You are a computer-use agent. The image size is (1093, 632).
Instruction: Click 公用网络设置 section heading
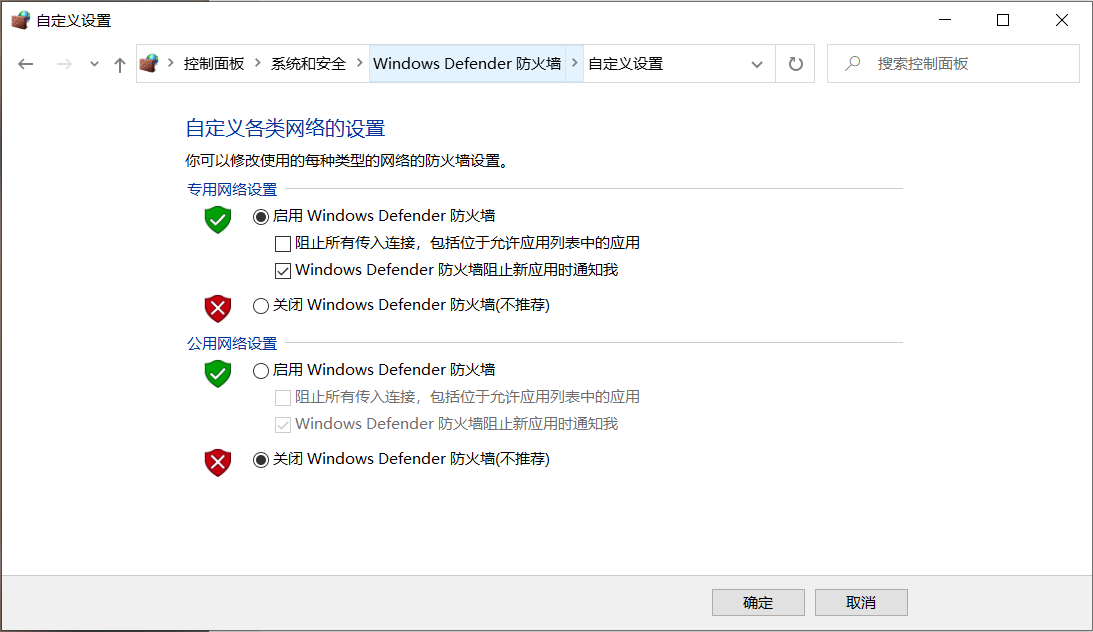(x=232, y=344)
